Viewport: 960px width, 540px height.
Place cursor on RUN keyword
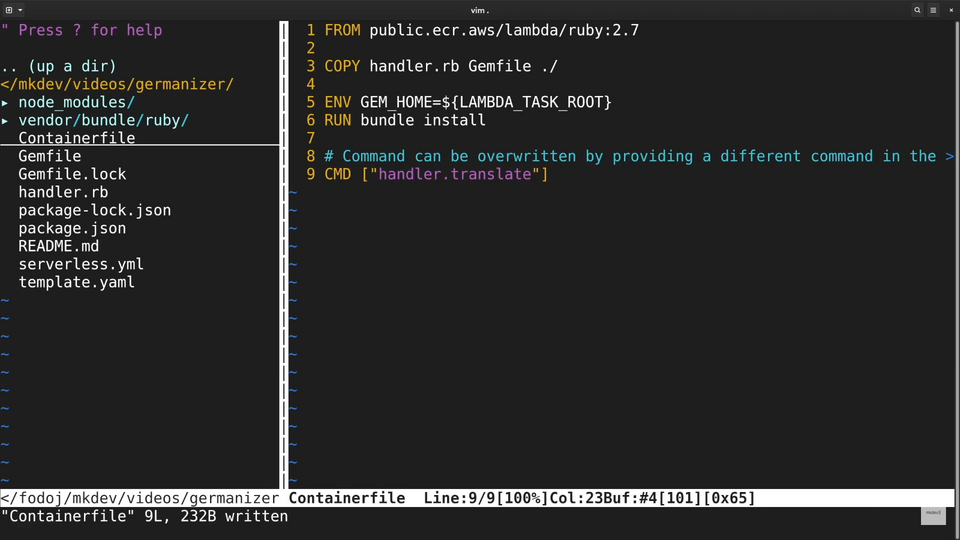click(338, 120)
